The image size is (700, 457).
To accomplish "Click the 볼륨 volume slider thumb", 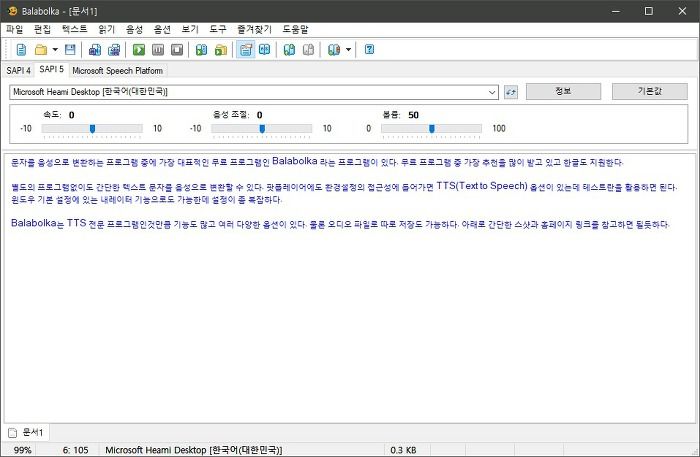I will click(432, 129).
